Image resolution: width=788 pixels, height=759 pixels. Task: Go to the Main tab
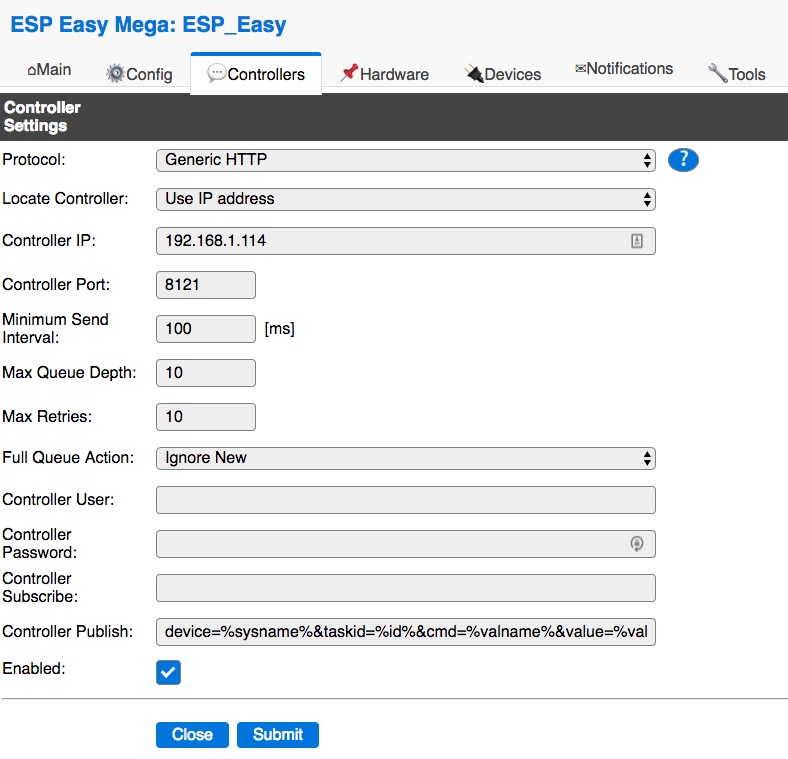[49, 69]
